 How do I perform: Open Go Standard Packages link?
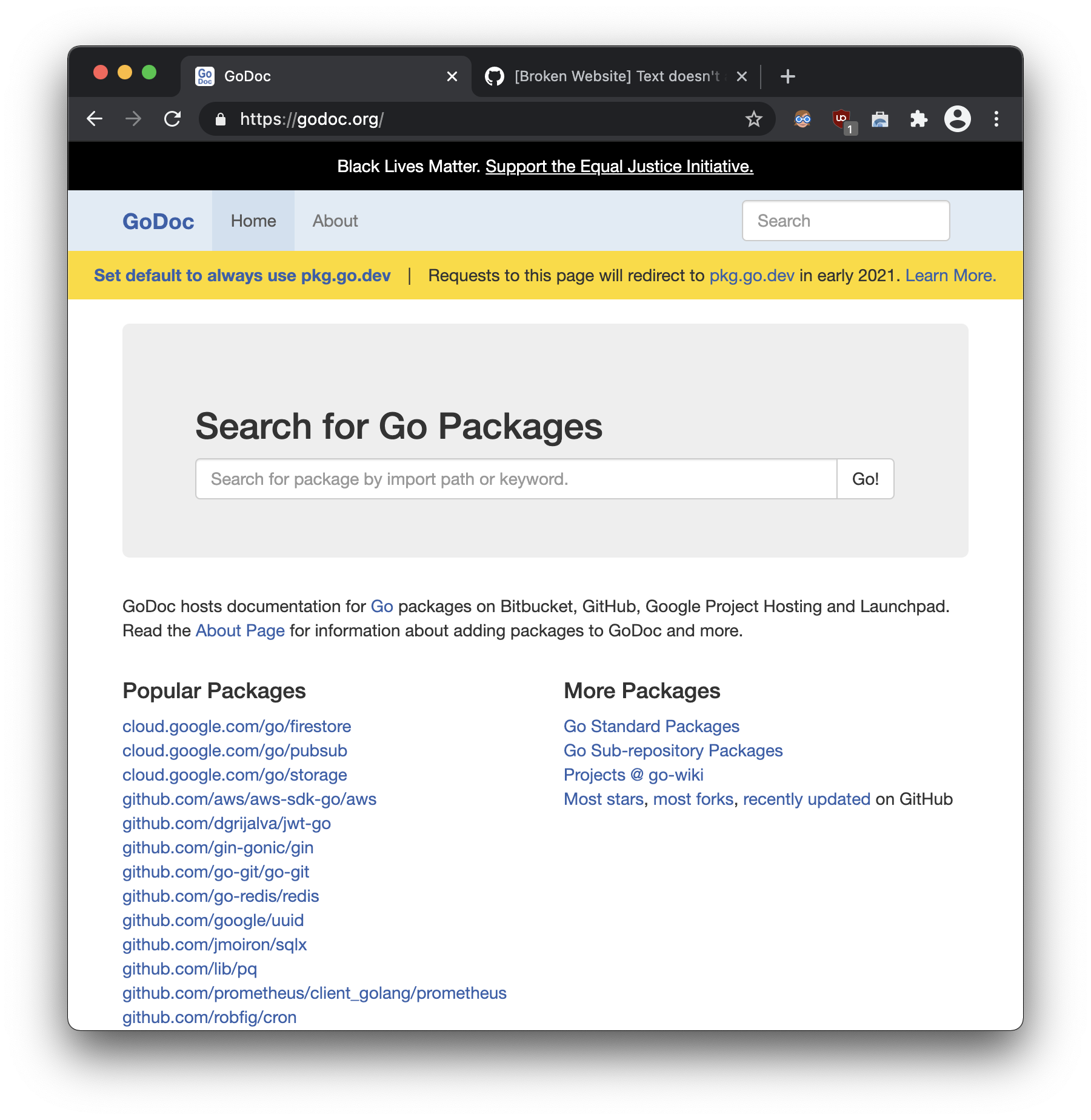click(652, 726)
